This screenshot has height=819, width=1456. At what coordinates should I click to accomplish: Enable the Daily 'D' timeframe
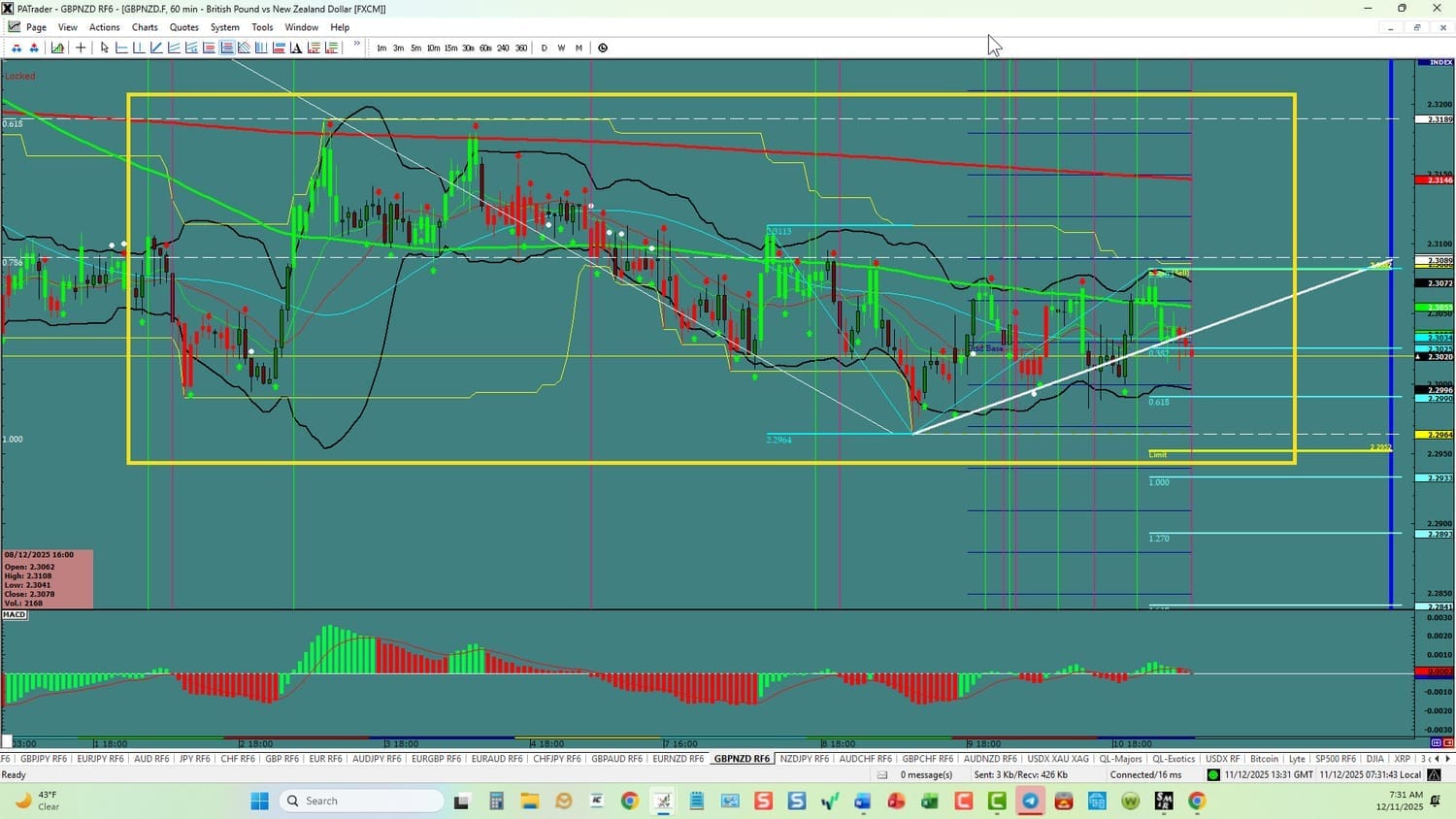pyautogui.click(x=544, y=48)
